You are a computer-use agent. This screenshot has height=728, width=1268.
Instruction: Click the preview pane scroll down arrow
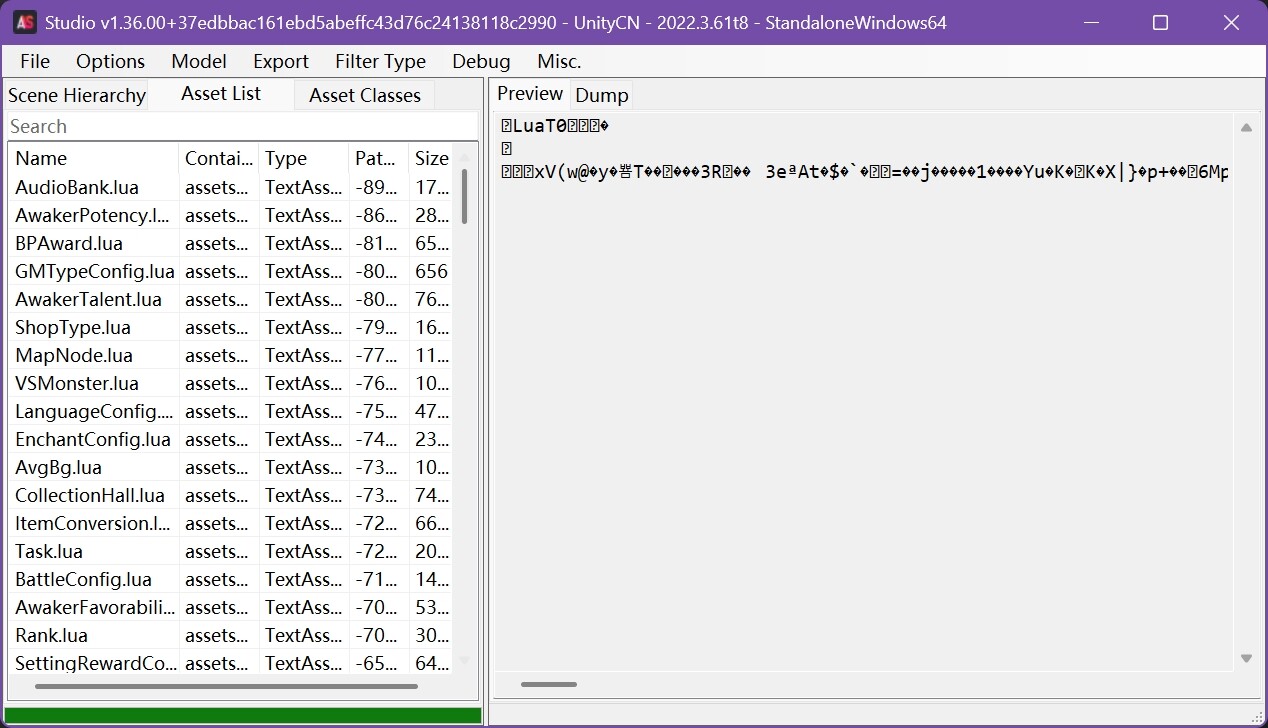(x=1246, y=658)
